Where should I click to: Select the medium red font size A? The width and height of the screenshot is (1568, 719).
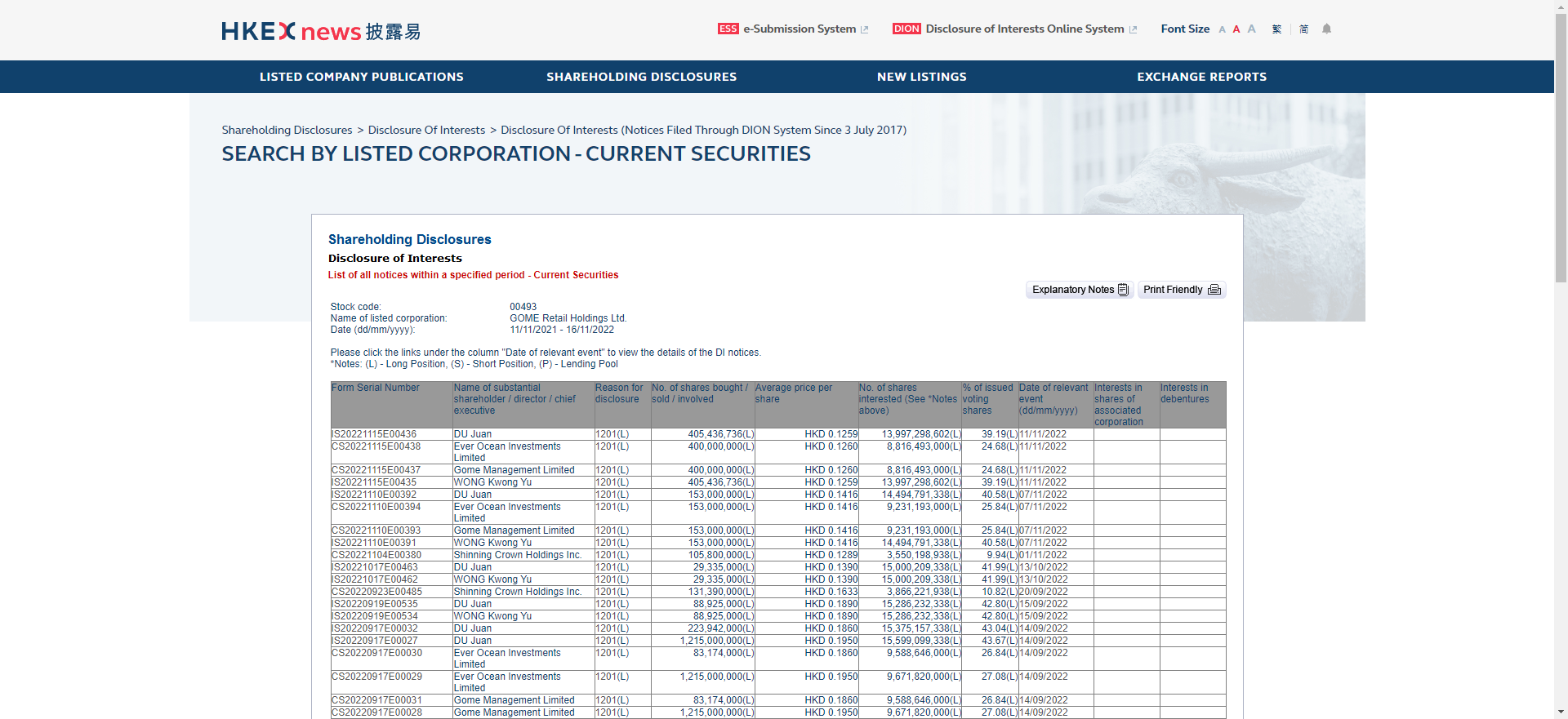[1236, 29]
